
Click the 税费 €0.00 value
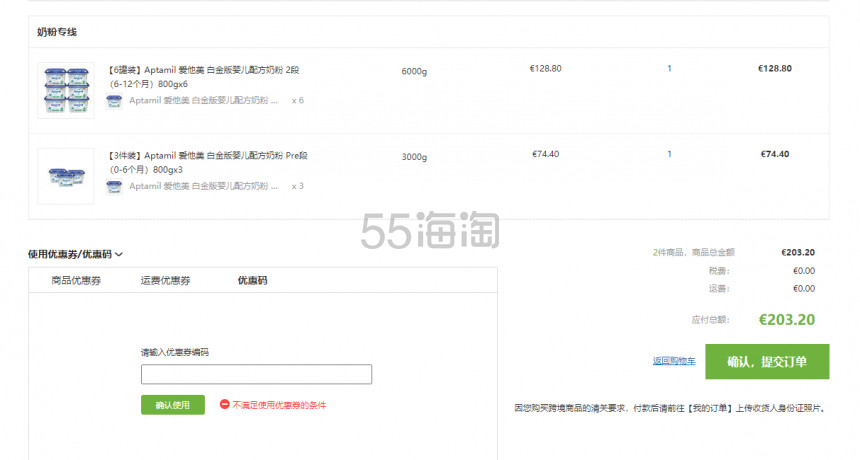pos(804,271)
